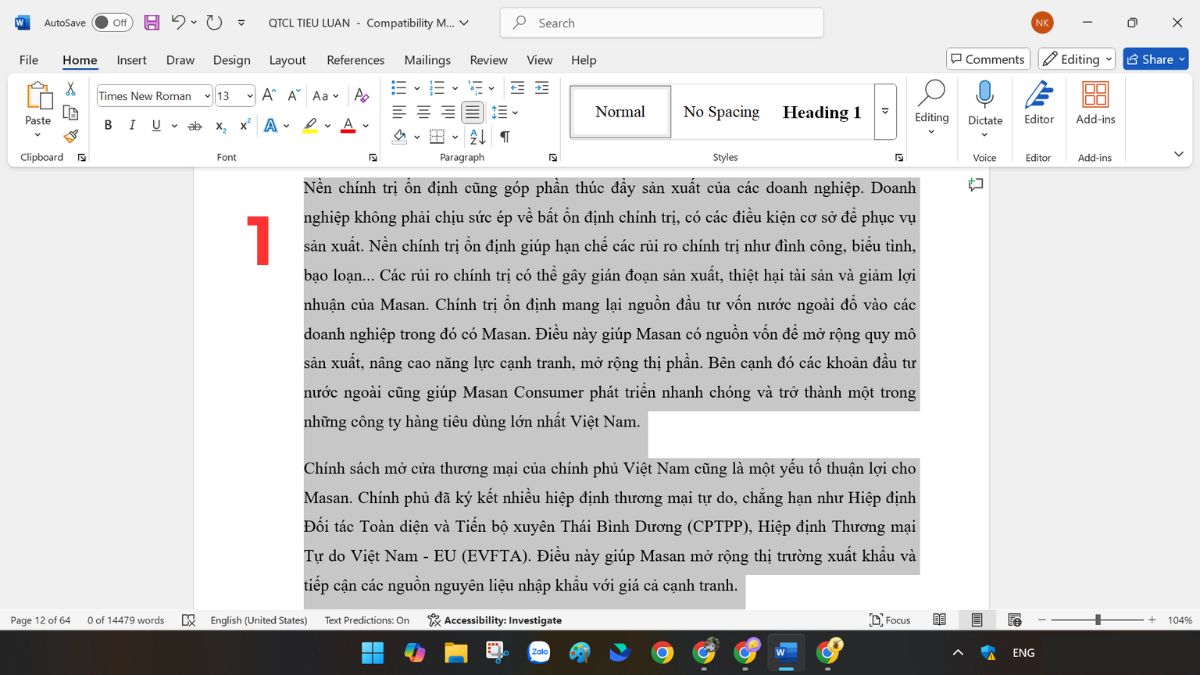This screenshot has width=1200, height=675.
Task: Open the spelling proofing icon in status bar
Action: point(188,620)
